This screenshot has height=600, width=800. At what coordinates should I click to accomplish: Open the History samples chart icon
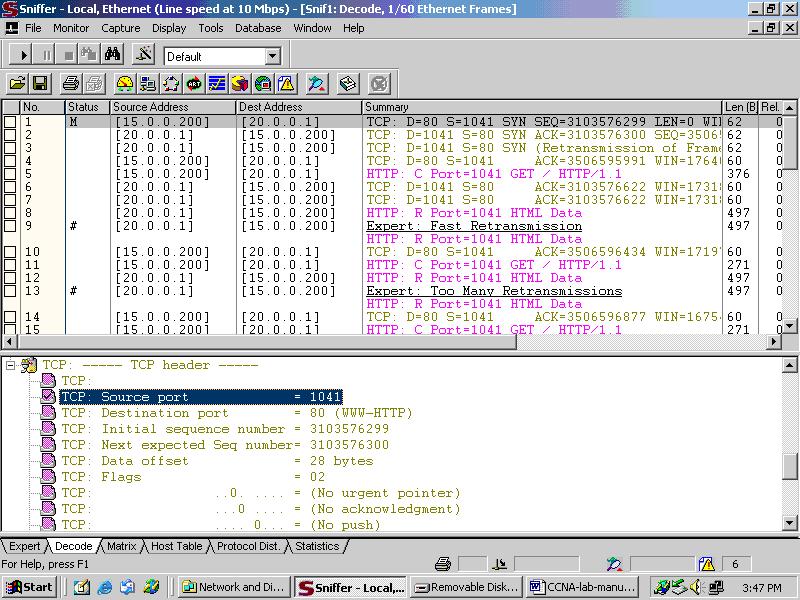(x=217, y=84)
